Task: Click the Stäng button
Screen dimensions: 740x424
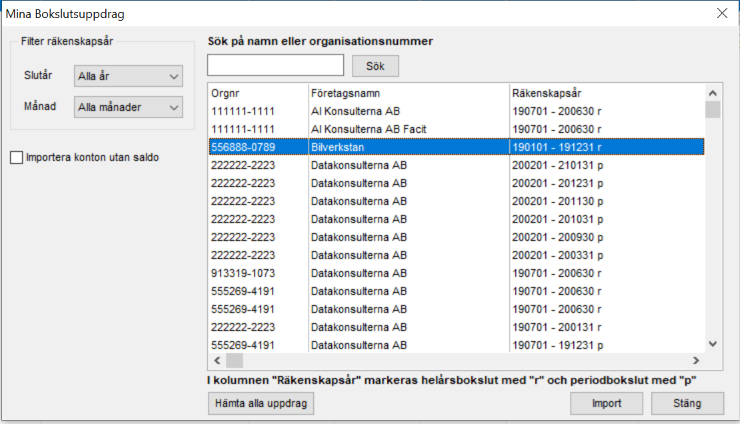Action: coord(687,403)
